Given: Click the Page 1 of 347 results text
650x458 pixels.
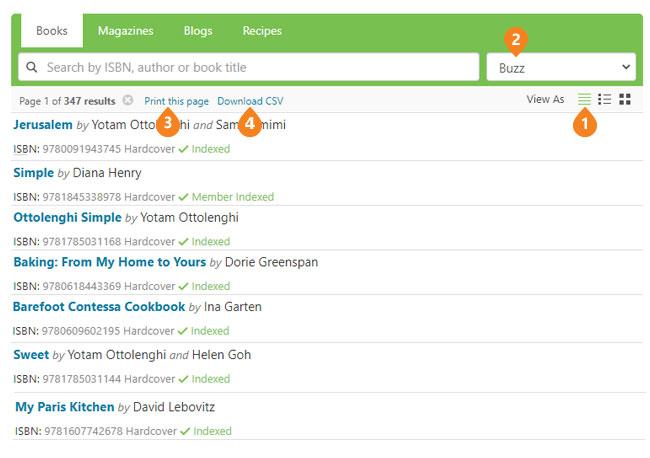Looking at the screenshot, I should (67, 101).
